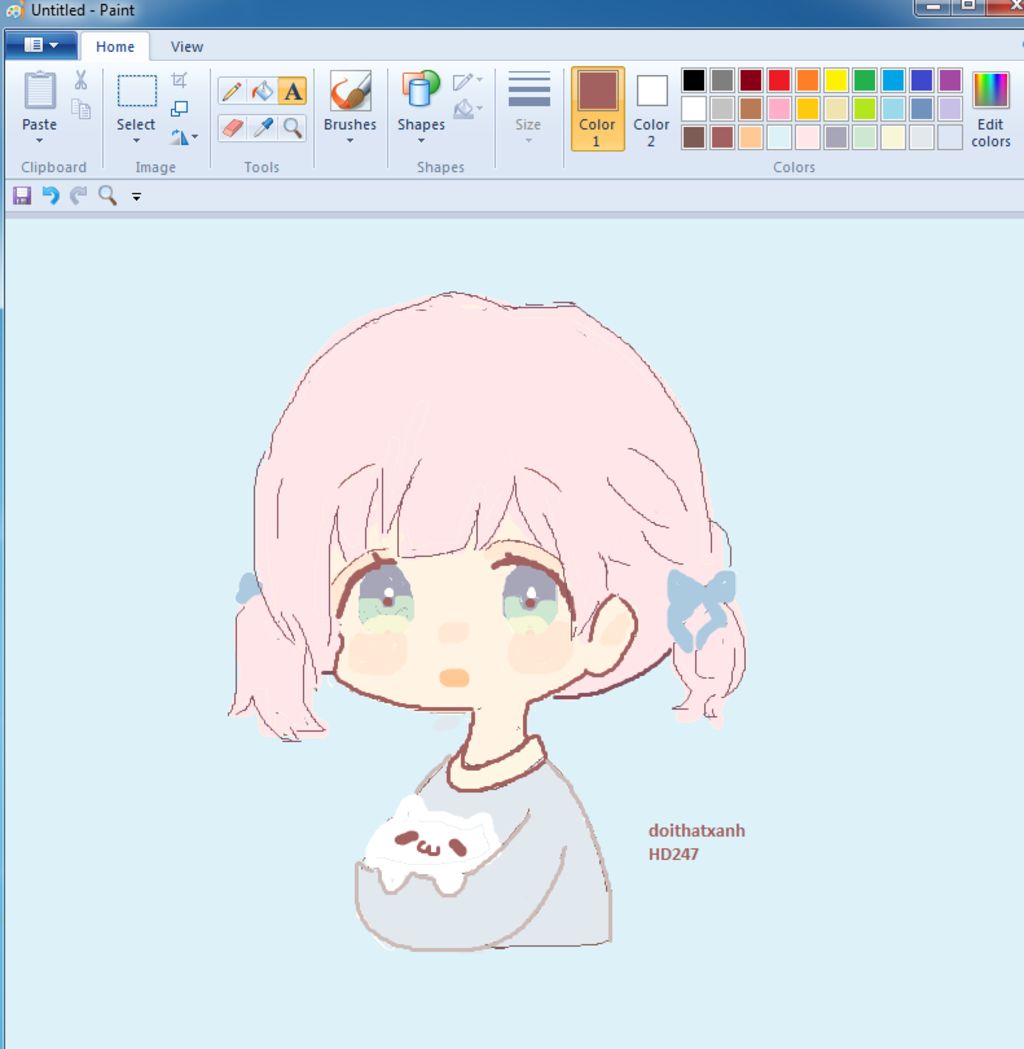Click the Crop icon
Viewport: 1024px width, 1049px height.
click(179, 80)
